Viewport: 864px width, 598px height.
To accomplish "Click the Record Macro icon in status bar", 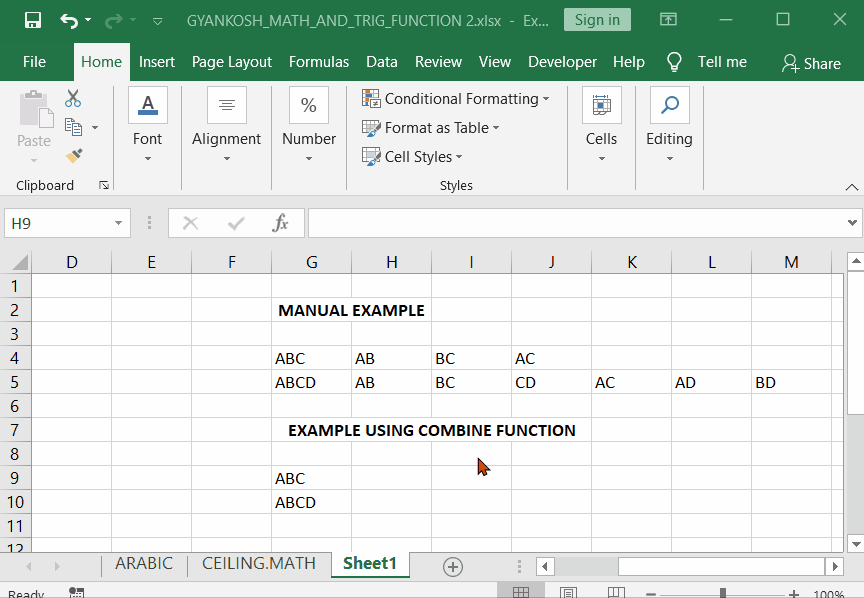I will coord(76,592).
